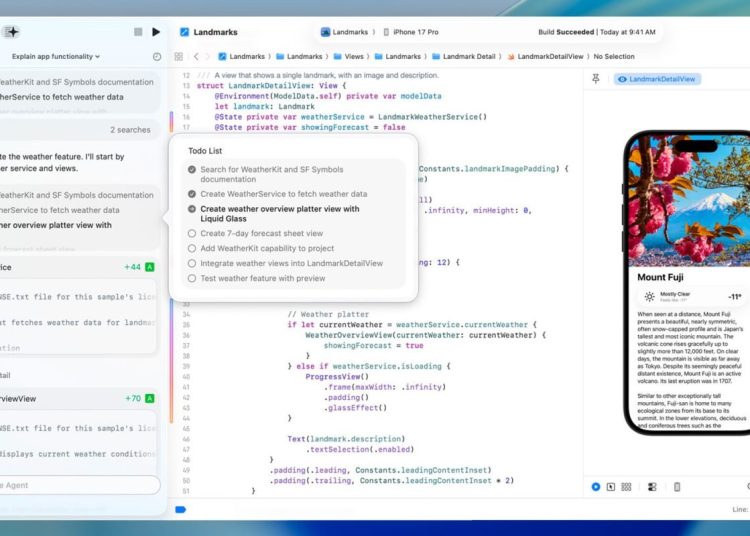Navigate back in editor history
The image size is (750, 536).
pos(196,57)
